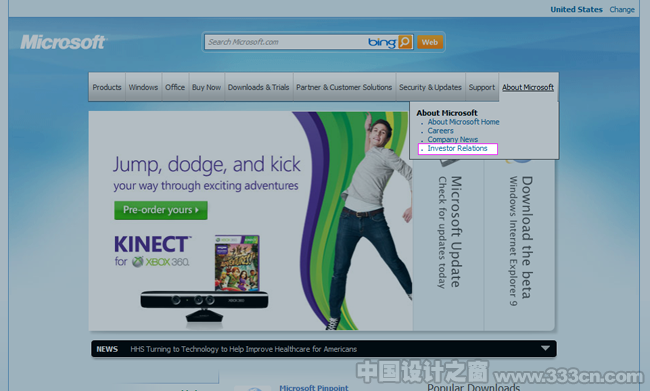Open the Security & Updates menu
The image size is (650, 391).
coord(430,87)
